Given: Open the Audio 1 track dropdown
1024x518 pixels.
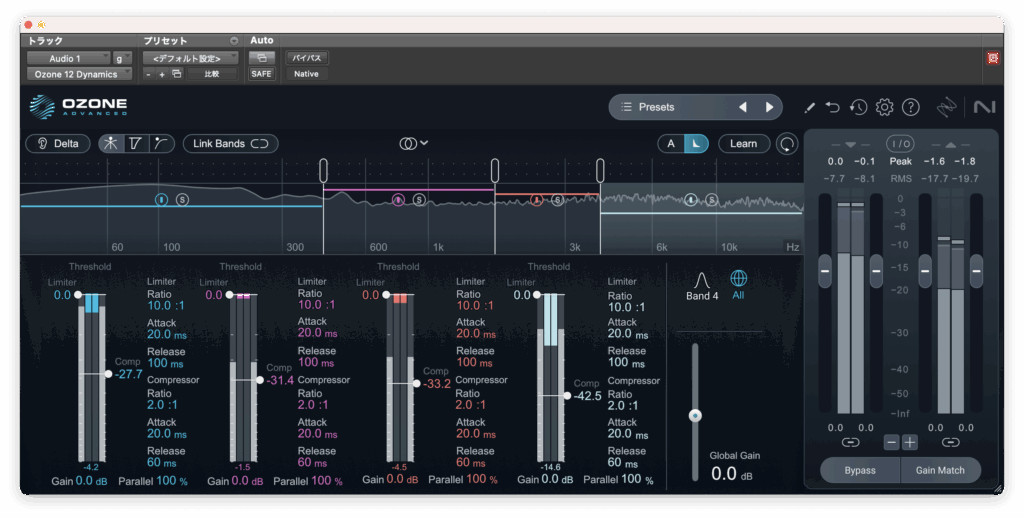Looking at the screenshot, I should point(68,59).
